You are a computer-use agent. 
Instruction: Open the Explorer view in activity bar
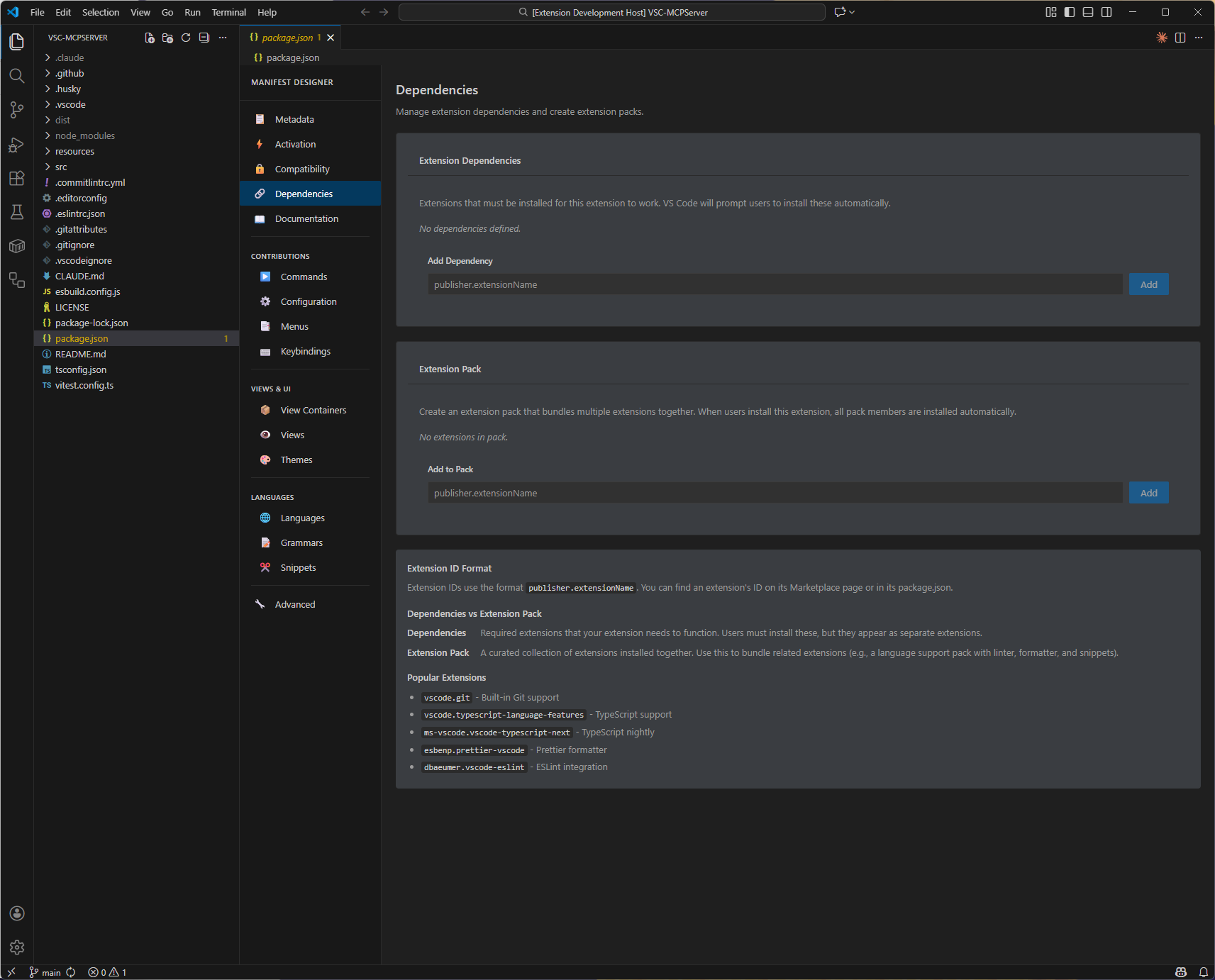17,42
